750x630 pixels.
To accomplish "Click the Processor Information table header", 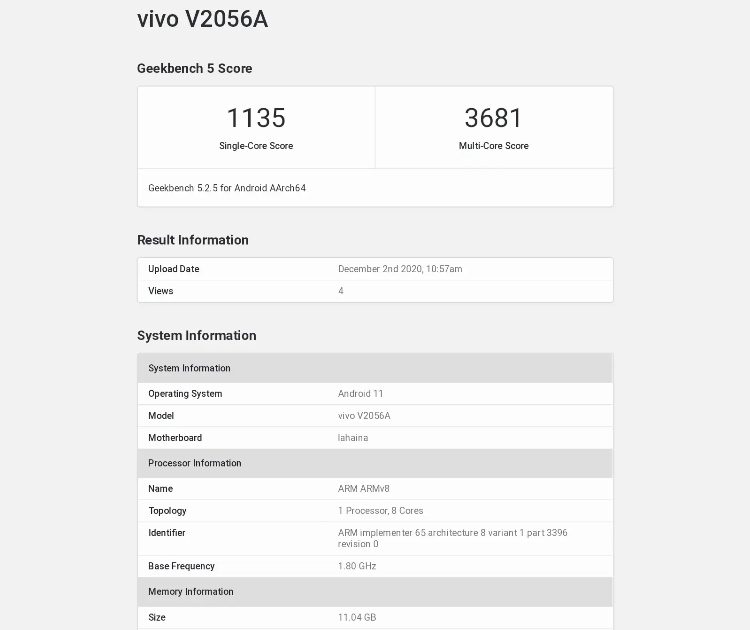I will 195,463.
